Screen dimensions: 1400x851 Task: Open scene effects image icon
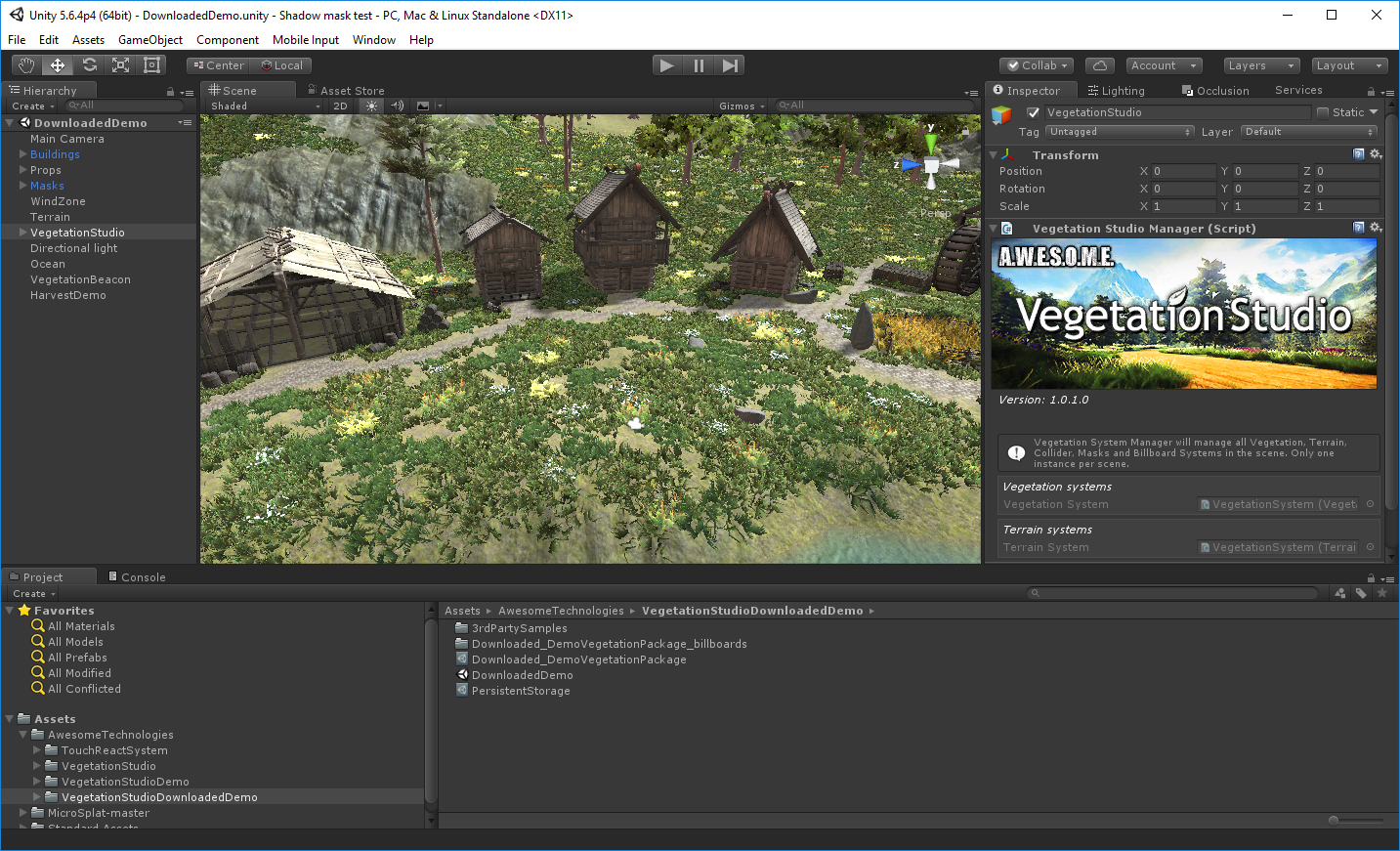(x=423, y=106)
